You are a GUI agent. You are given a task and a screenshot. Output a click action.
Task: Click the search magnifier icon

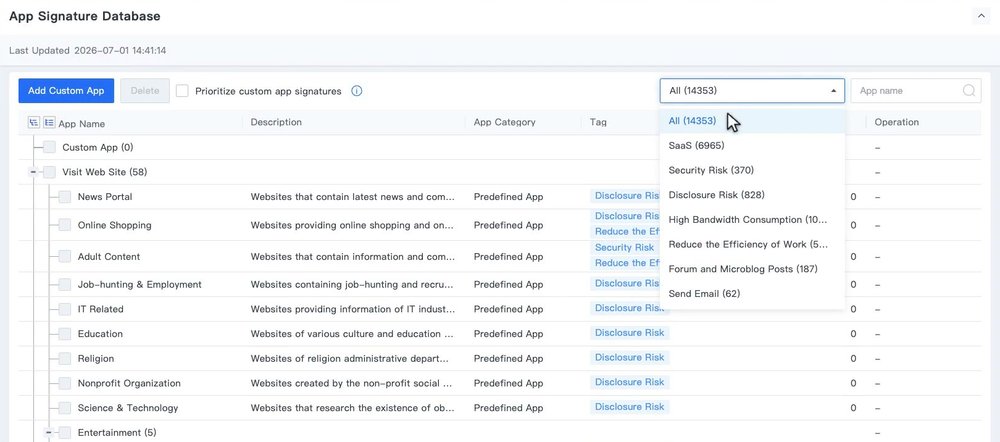tap(969, 91)
